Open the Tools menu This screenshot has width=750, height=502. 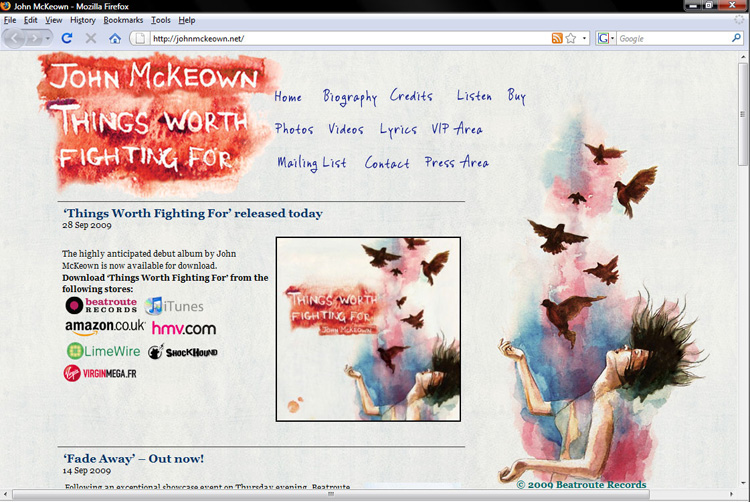tap(161, 20)
